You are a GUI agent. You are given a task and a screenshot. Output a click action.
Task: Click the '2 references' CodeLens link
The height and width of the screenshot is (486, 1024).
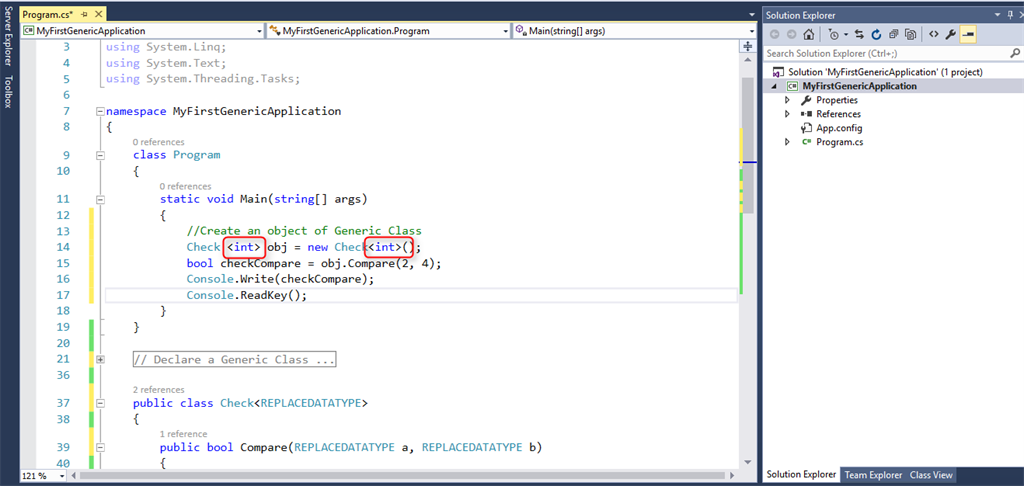pos(158,389)
